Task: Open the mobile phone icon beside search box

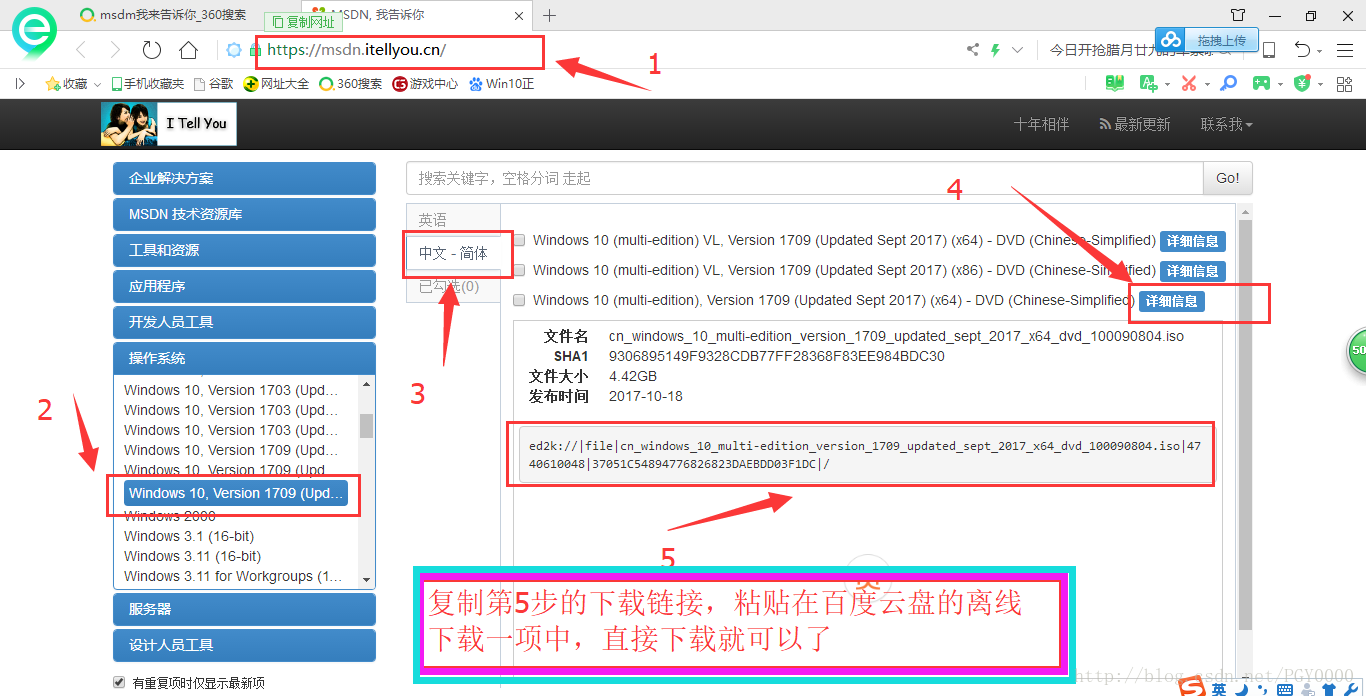Action: coord(1269,50)
